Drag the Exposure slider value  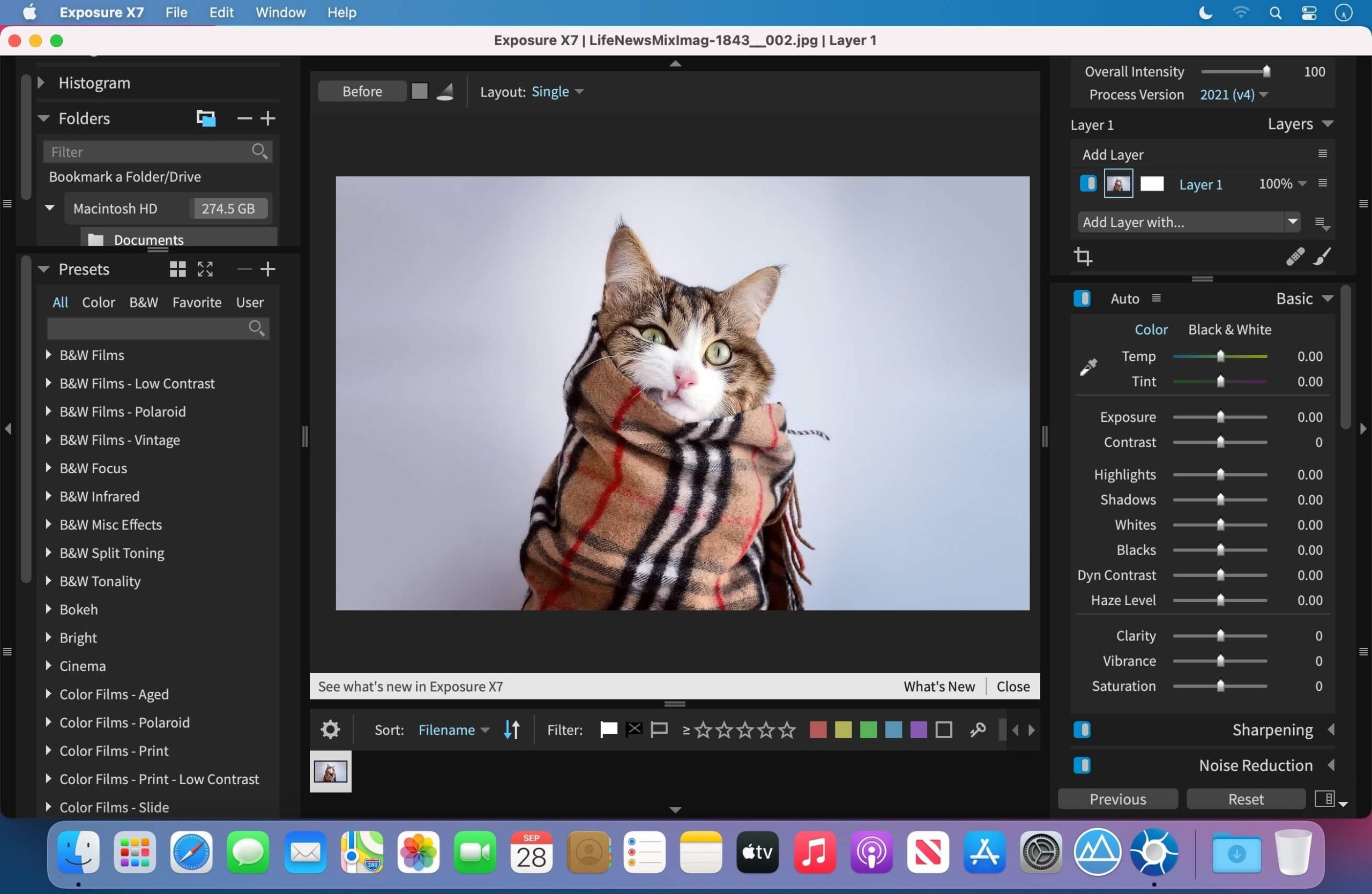click(x=1220, y=416)
